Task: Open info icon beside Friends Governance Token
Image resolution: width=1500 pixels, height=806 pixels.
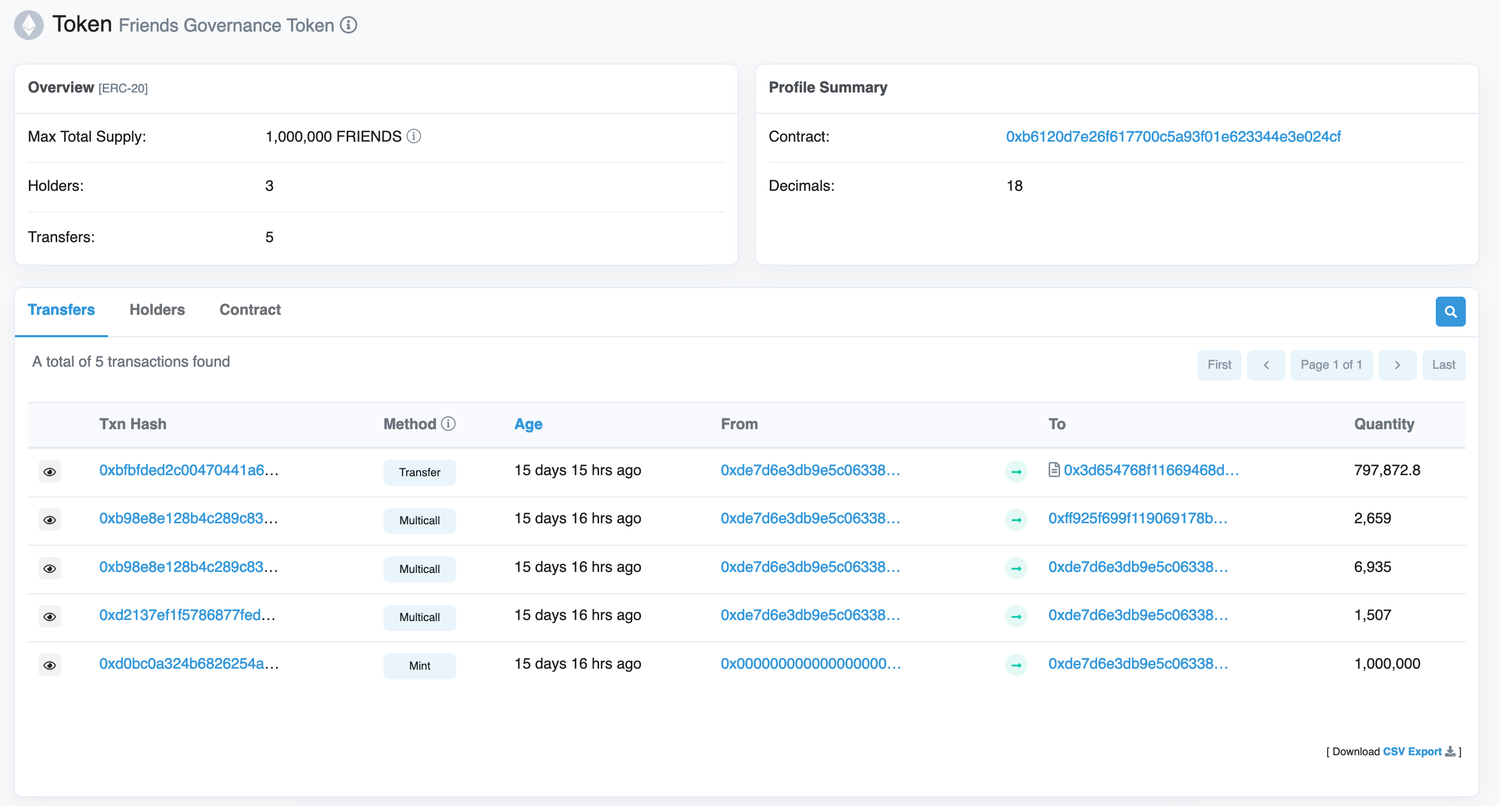Action: pos(349,25)
